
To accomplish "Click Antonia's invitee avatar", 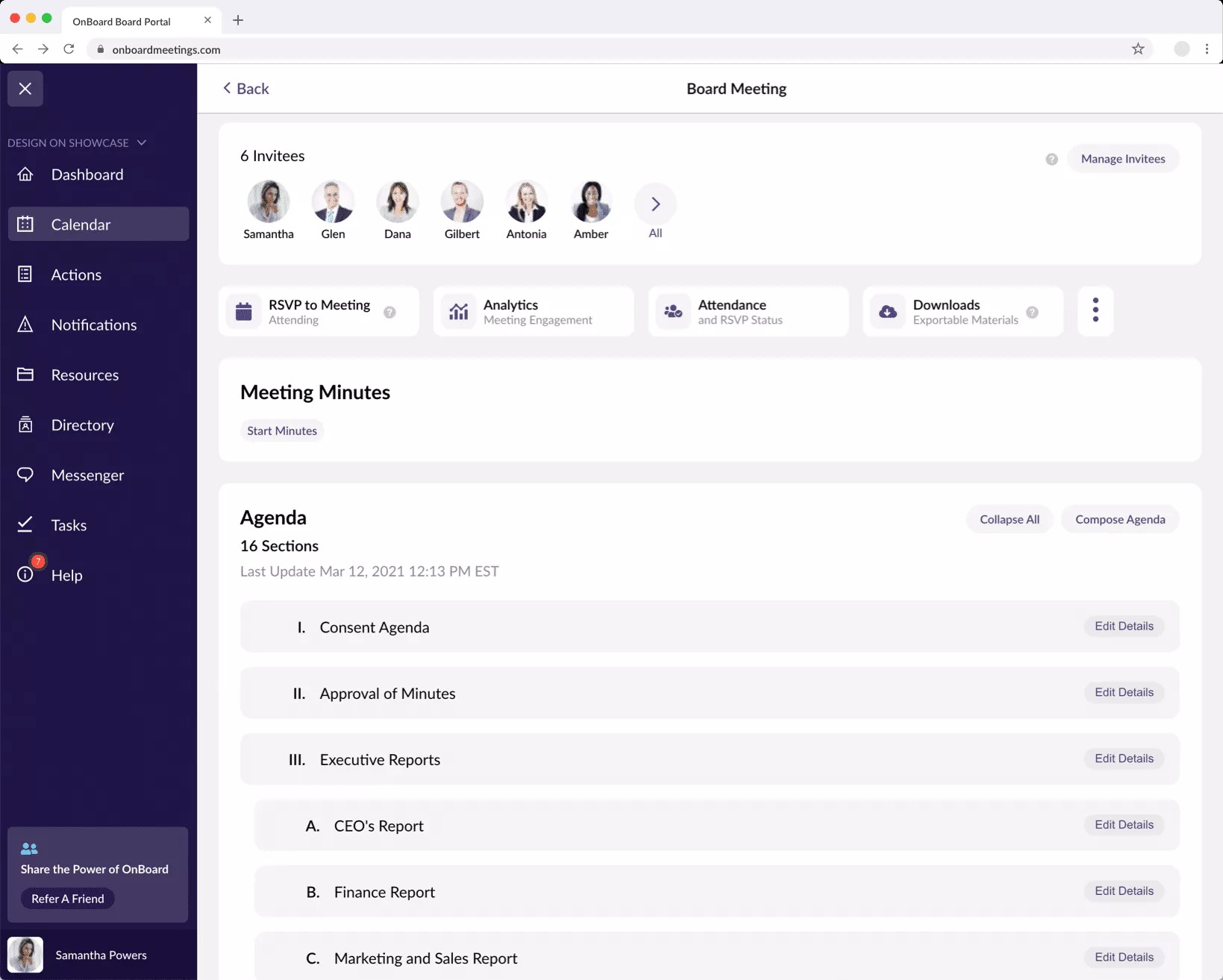I will [527, 201].
